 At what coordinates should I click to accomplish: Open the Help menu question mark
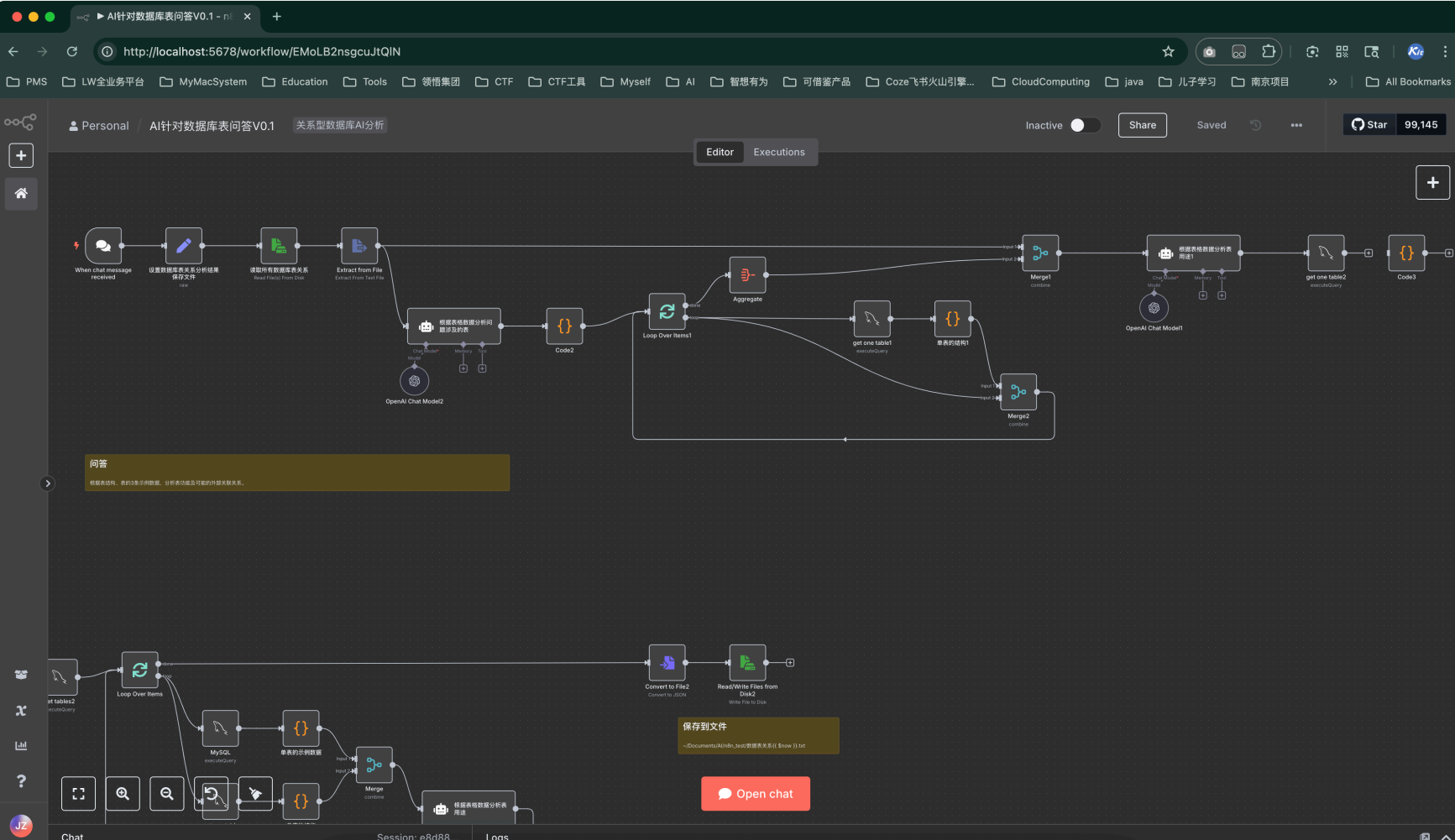[21, 780]
